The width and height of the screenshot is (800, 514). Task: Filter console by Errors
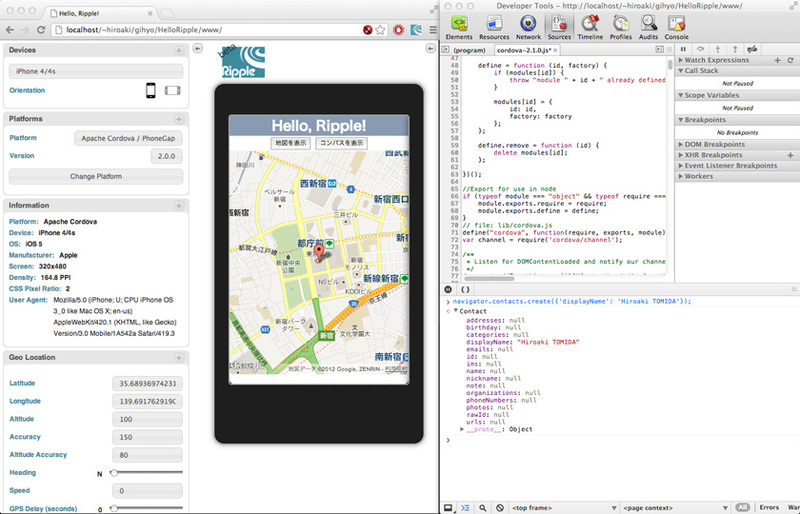769,507
